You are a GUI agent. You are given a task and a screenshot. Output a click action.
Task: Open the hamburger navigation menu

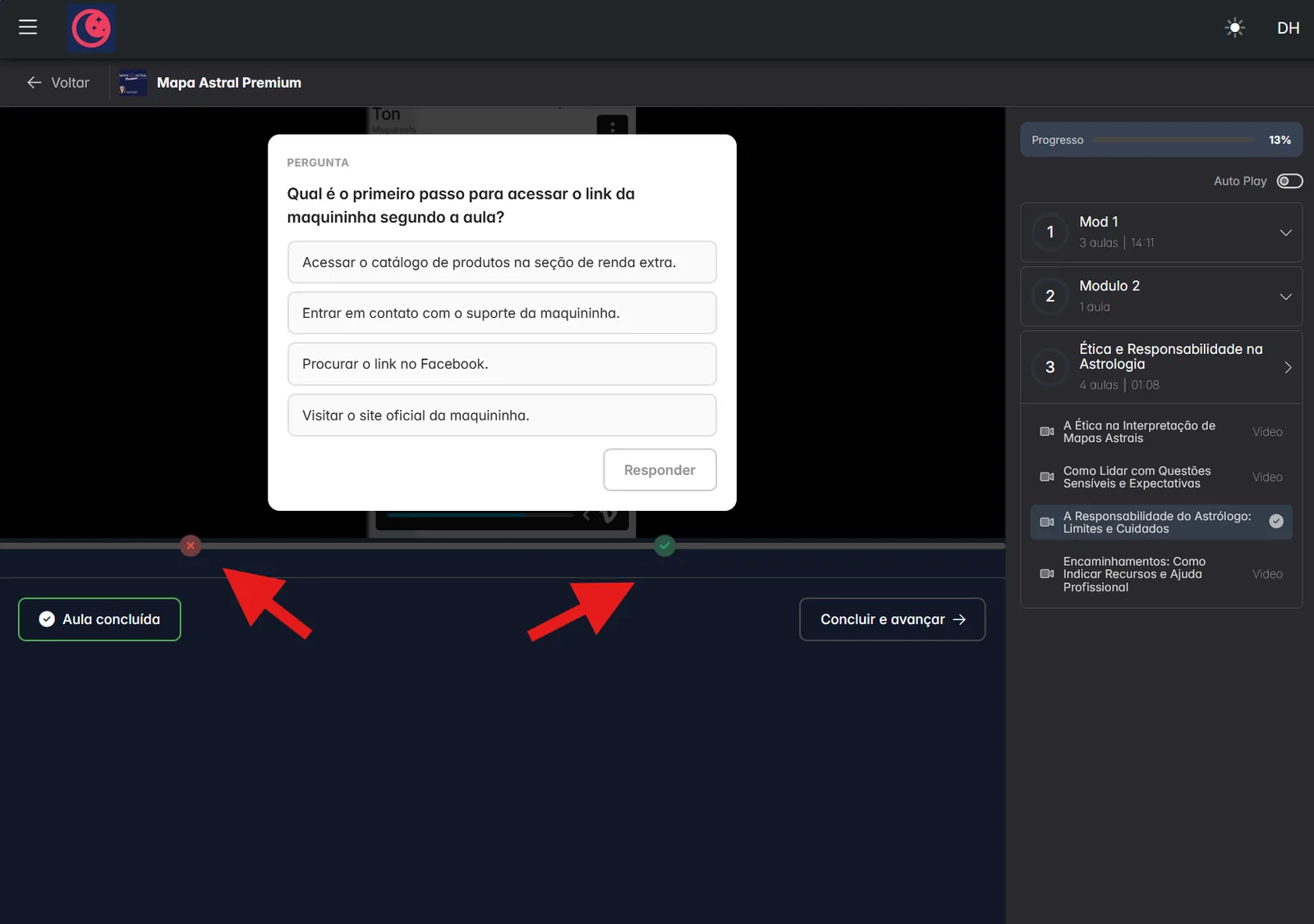[28, 27]
